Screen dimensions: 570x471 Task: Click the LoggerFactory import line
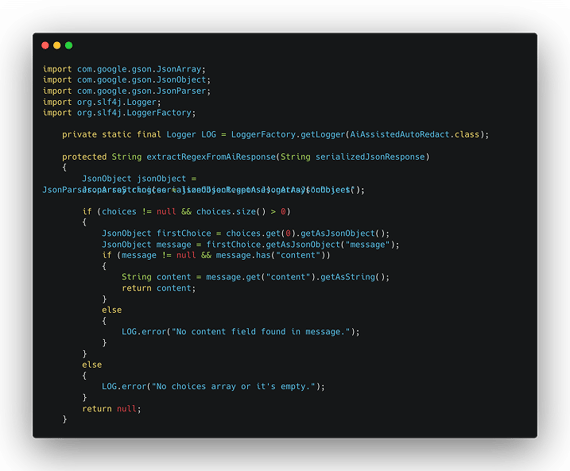coord(119,113)
